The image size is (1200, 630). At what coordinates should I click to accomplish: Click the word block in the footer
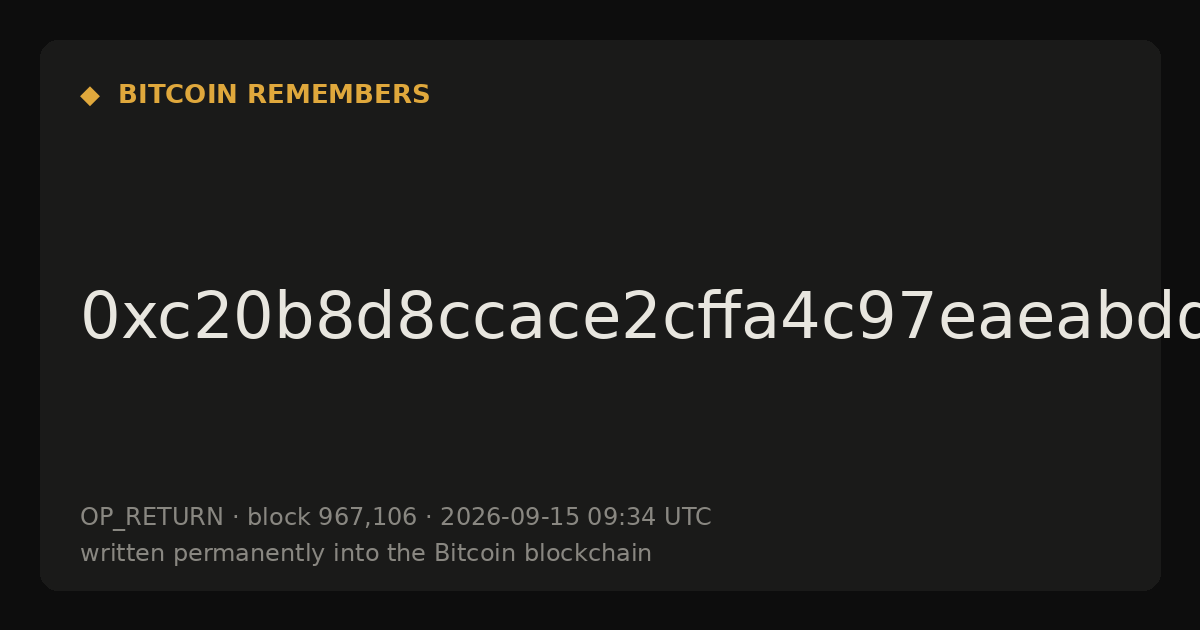tap(279, 518)
